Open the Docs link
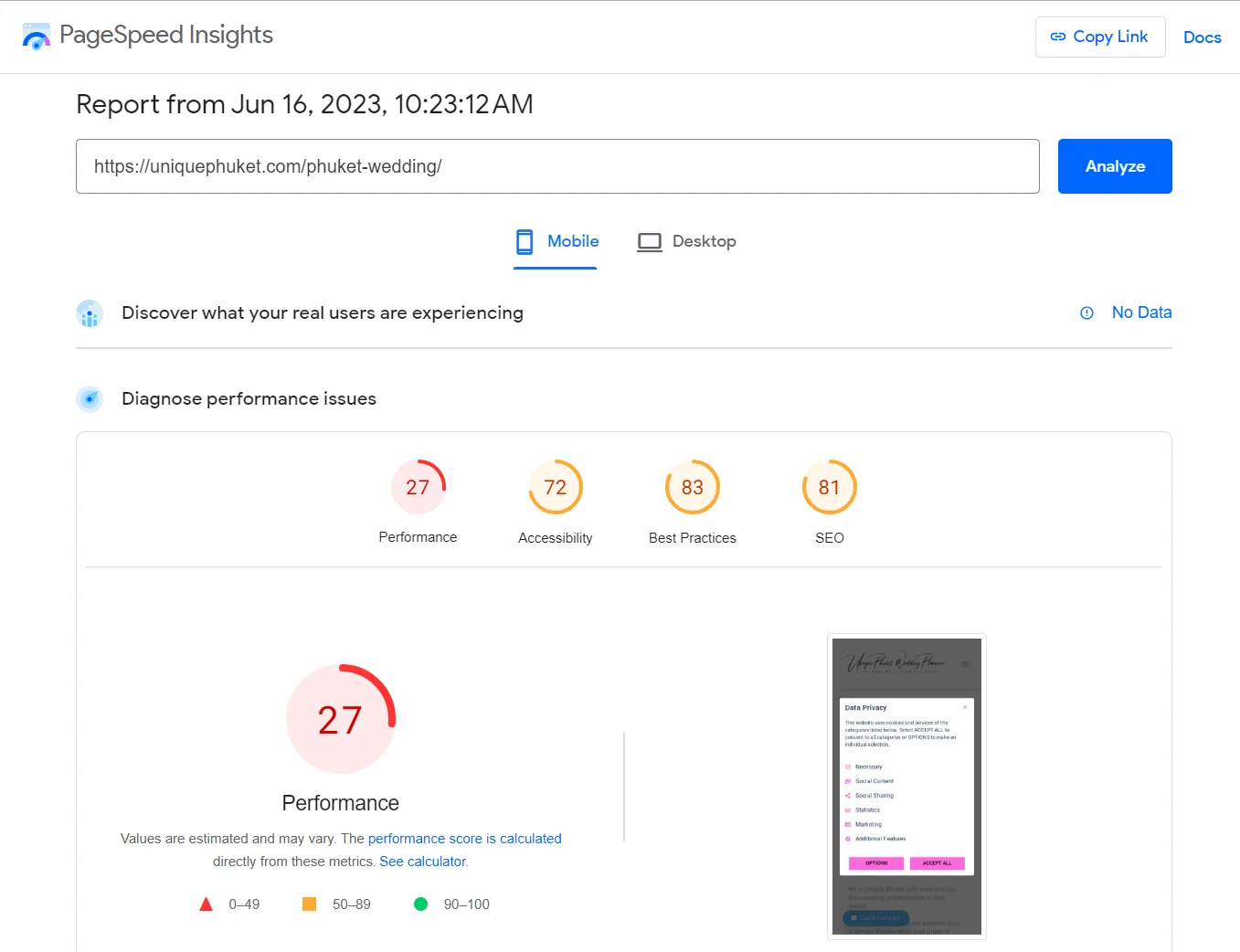This screenshot has width=1240, height=952. [1202, 37]
